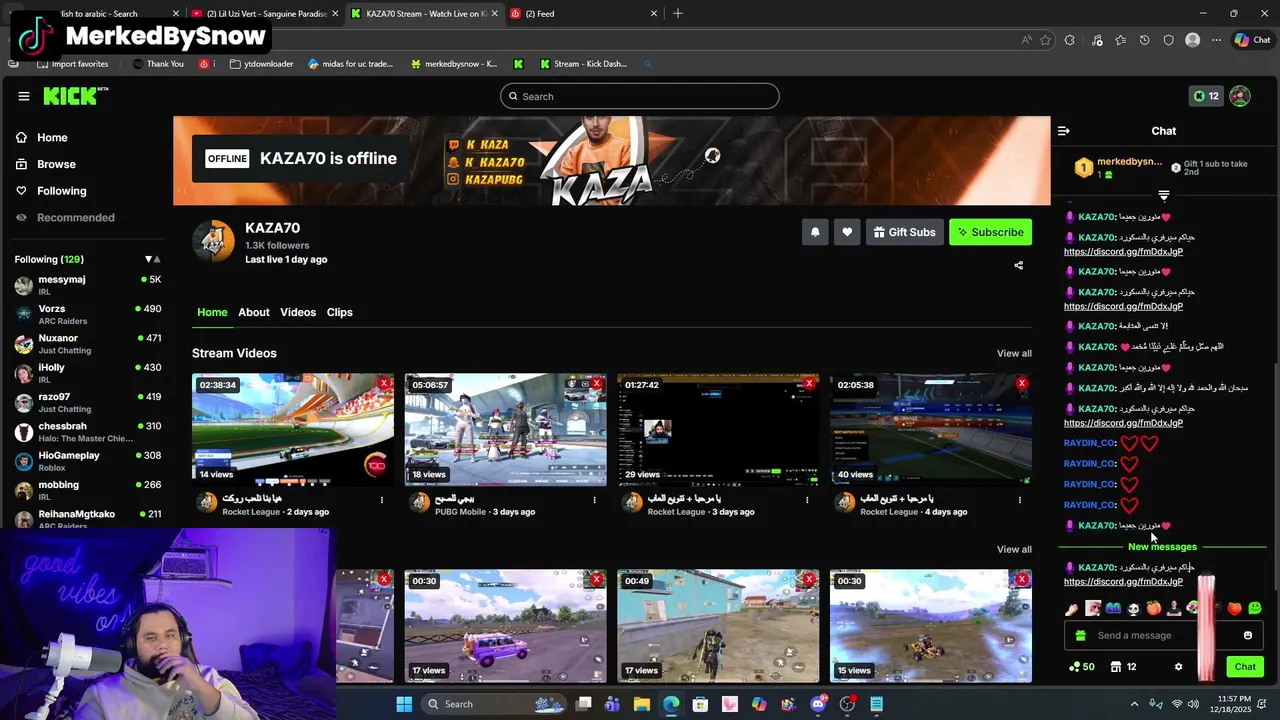Screen dimensions: 1280x720
Task: Open options menu for the 02:05:38 video
Action: click(1020, 500)
